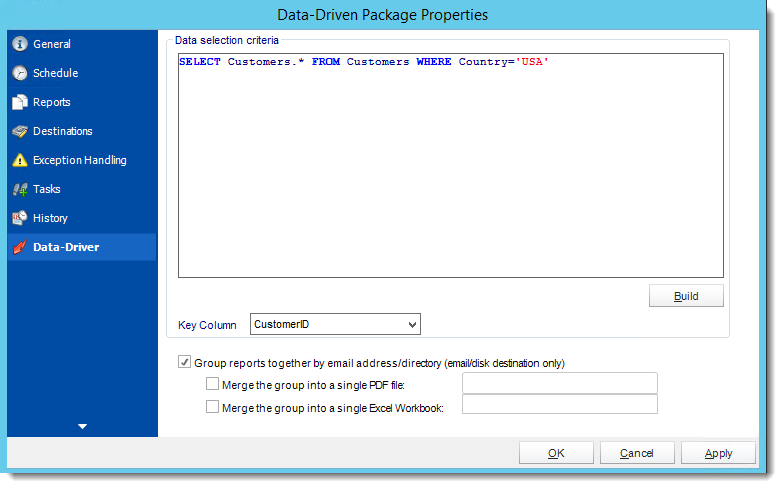Click the Tasks icon in sidebar
The height and width of the screenshot is (488, 782).
click(x=20, y=189)
